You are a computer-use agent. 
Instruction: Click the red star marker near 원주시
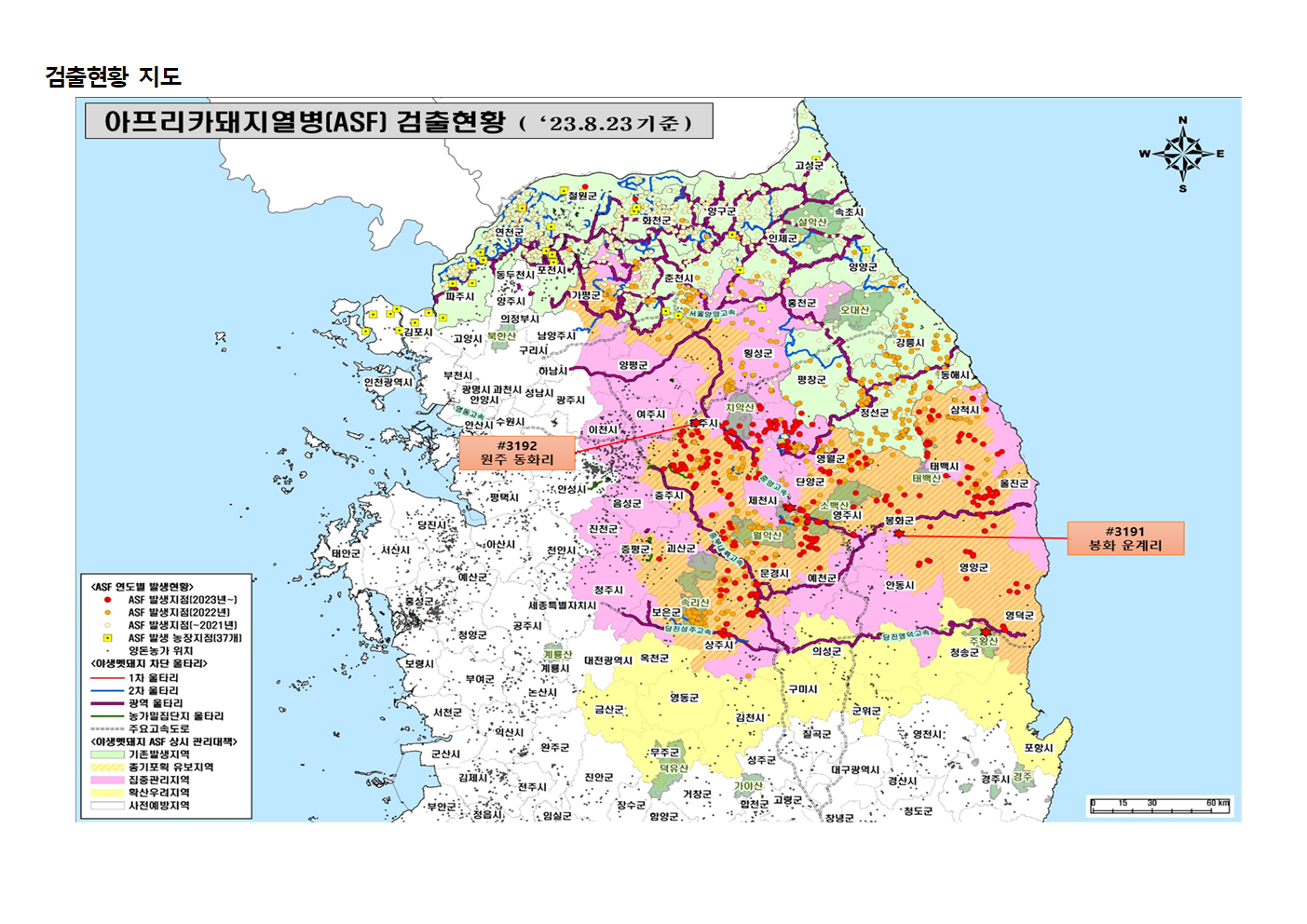tap(695, 423)
